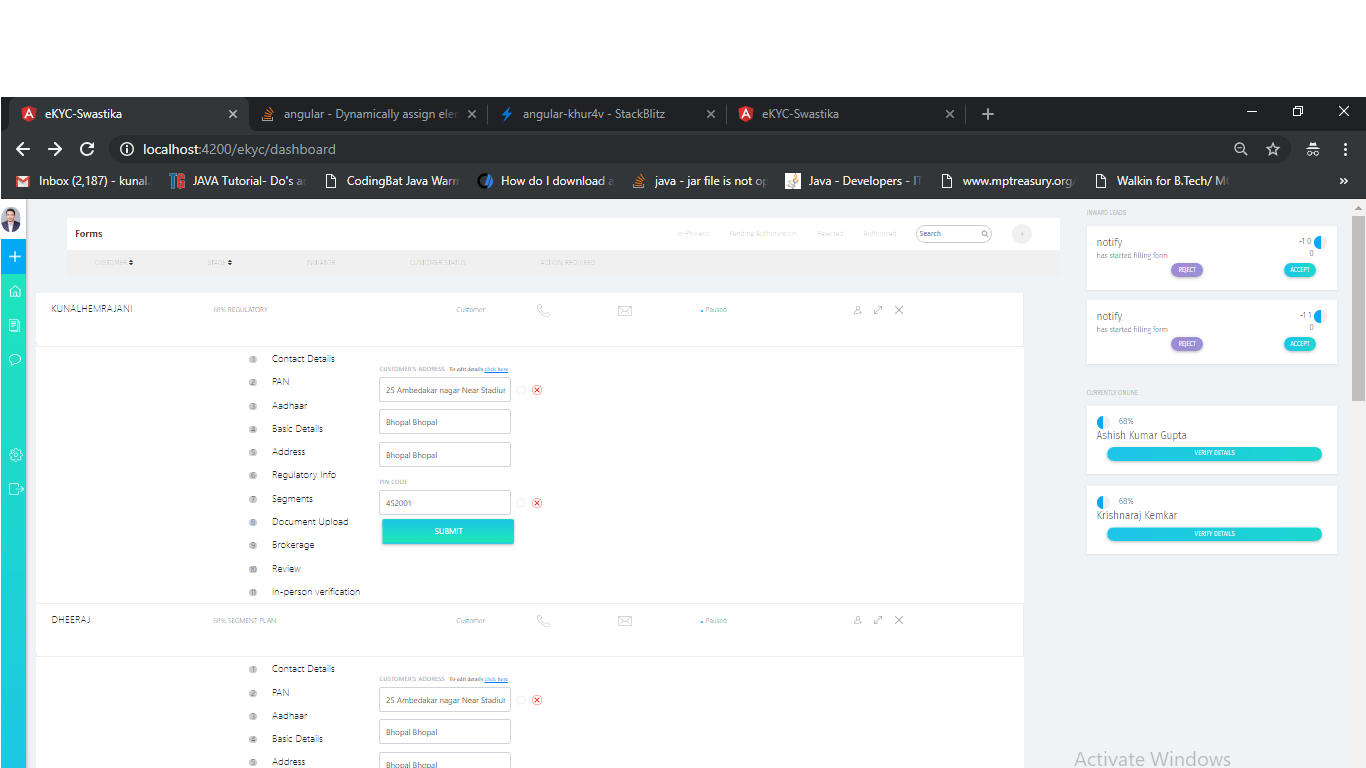Image resolution: width=1366 pixels, height=768 pixels.
Task: Expand the KUNALHEMRAJANI row with the arrows icon
Action: point(878,310)
